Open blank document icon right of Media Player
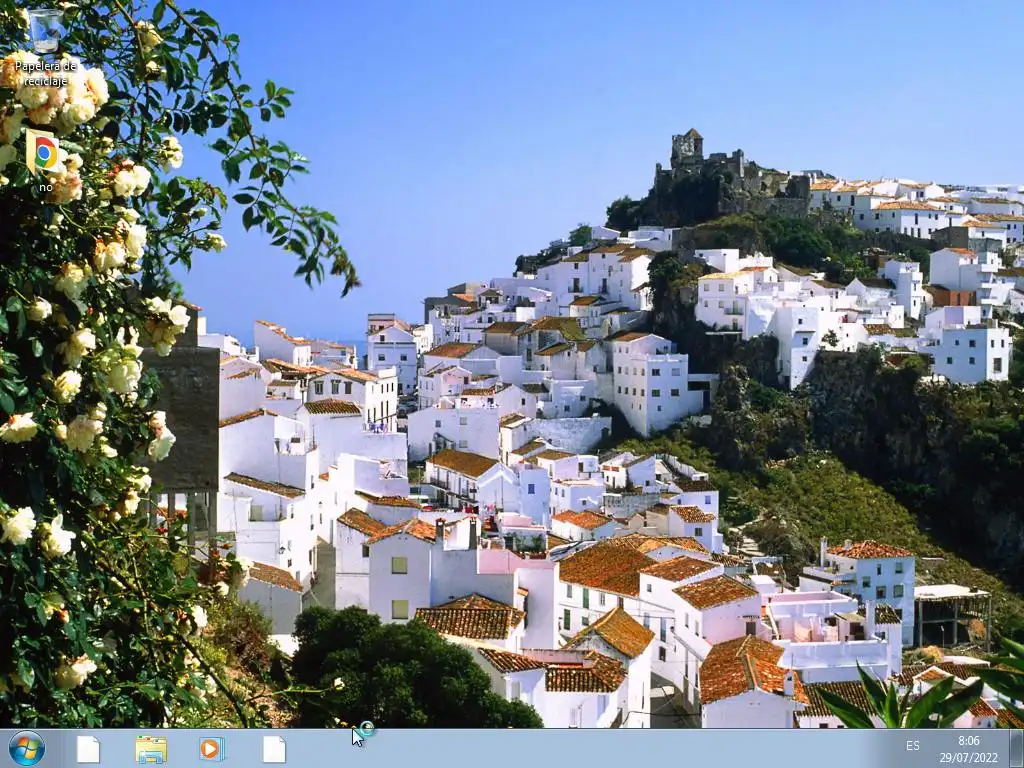Screen dimensions: 1024x768 pos(274,749)
